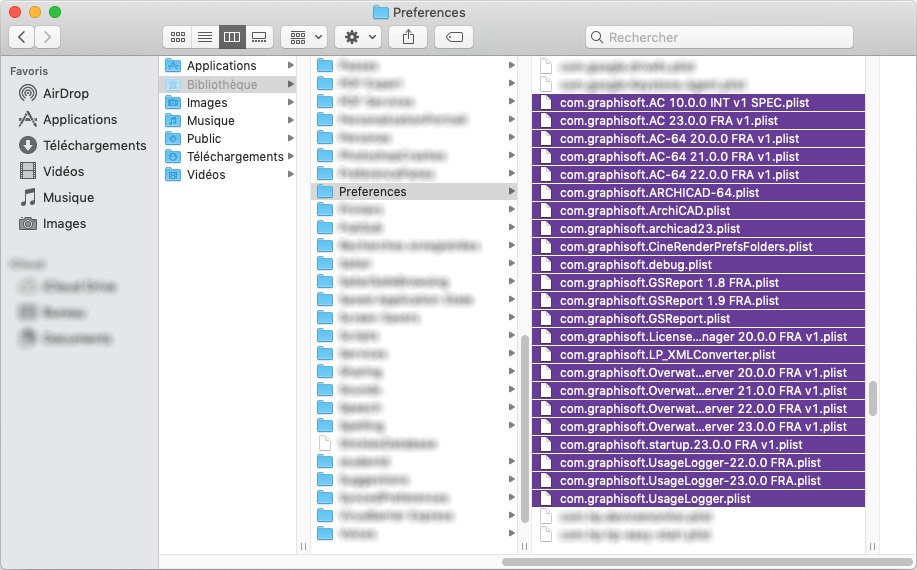Switch to column view
The image size is (917, 570).
(232, 37)
